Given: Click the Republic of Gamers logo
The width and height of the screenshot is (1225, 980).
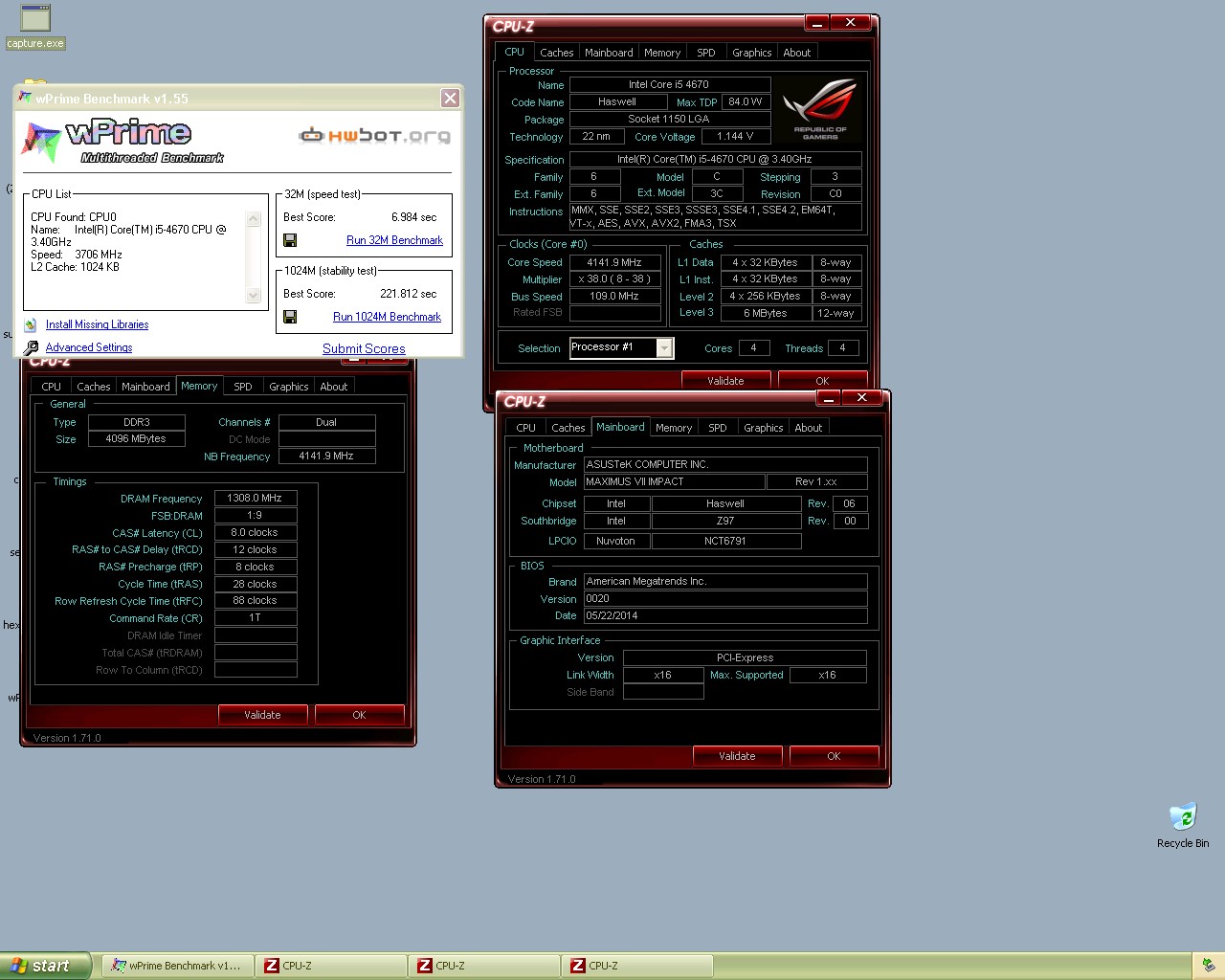Looking at the screenshot, I should pyautogui.click(x=820, y=110).
